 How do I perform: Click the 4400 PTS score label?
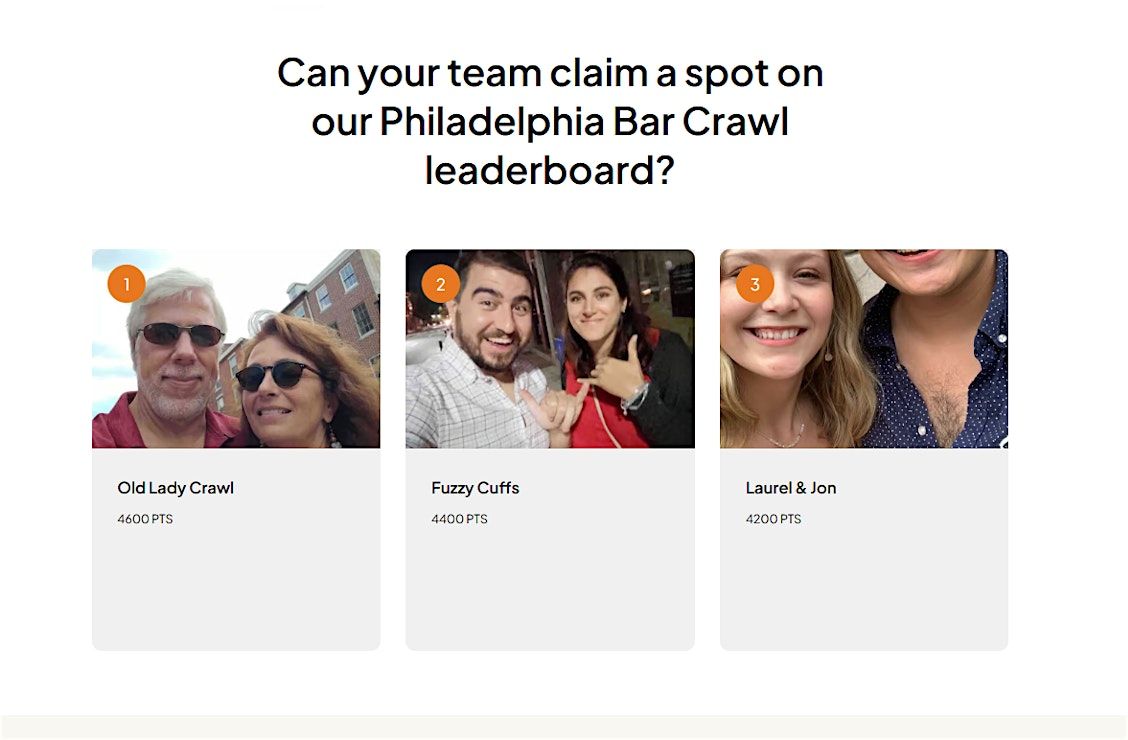(x=459, y=519)
